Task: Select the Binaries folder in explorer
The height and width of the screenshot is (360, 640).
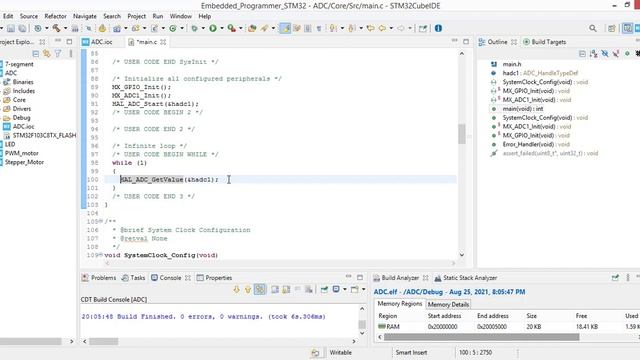Action: [x=23, y=82]
